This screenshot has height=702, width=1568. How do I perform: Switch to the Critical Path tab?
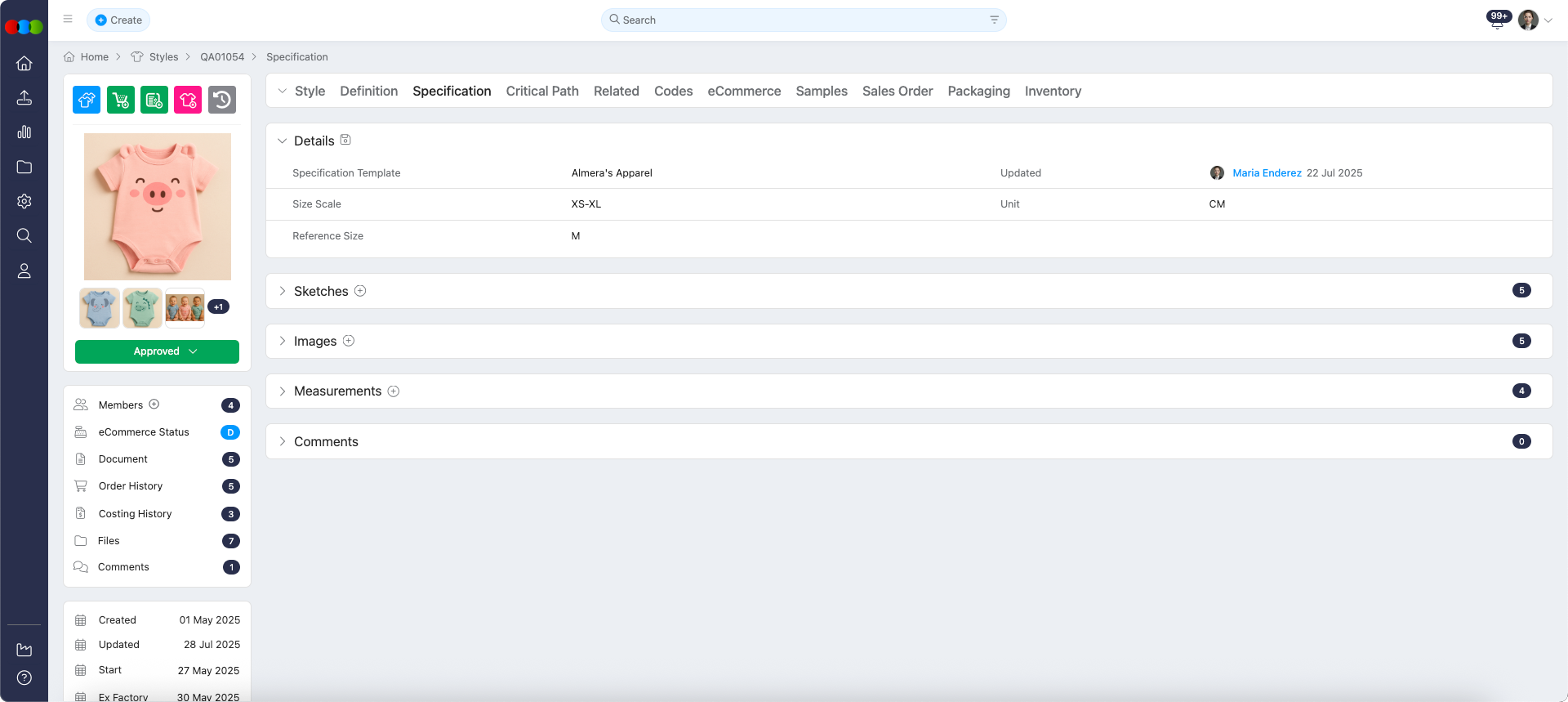[542, 91]
